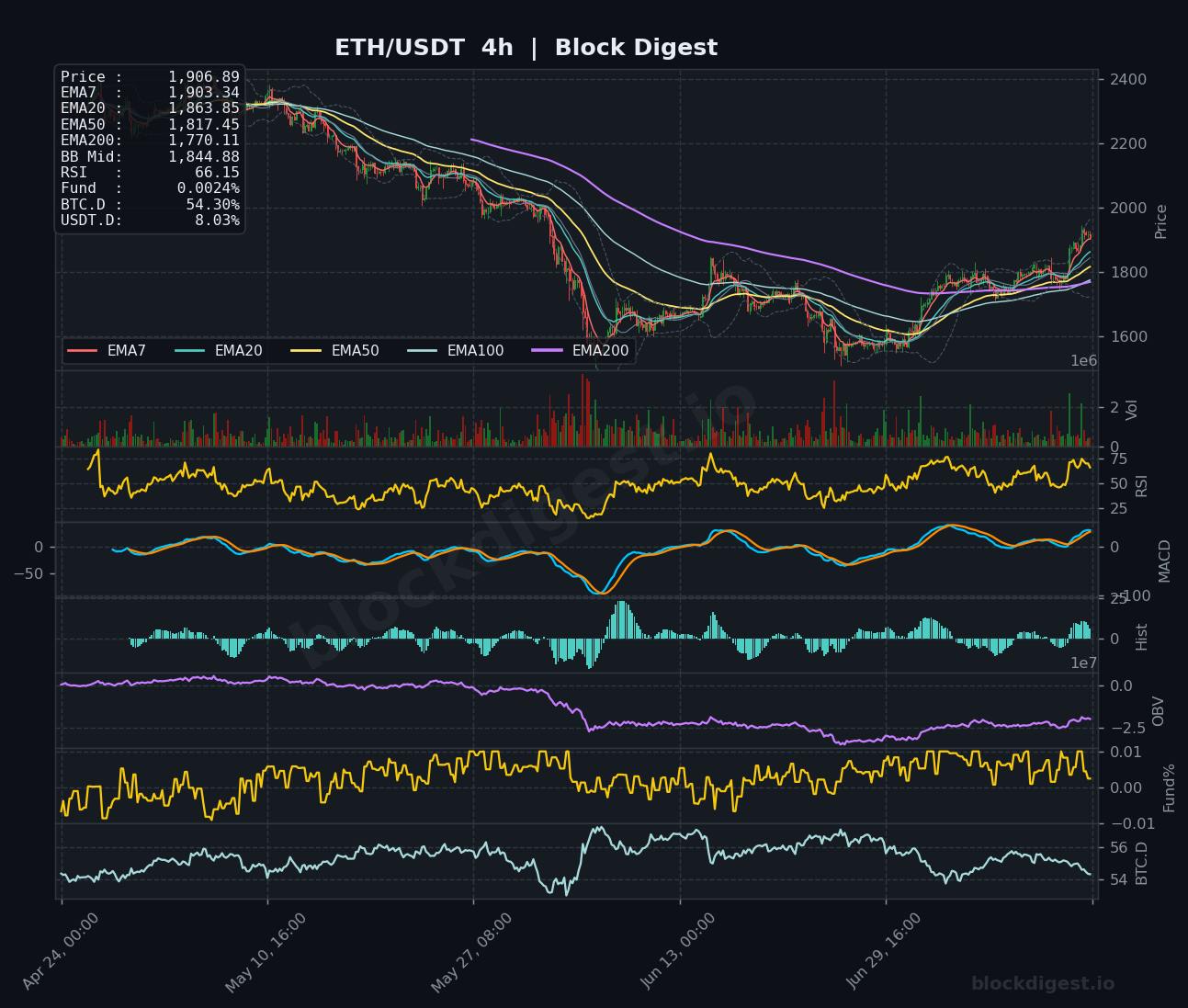This screenshot has width=1188, height=1008.
Task: Click the Fund% 0.01 axis tick
Action: pyautogui.click(x=1126, y=753)
